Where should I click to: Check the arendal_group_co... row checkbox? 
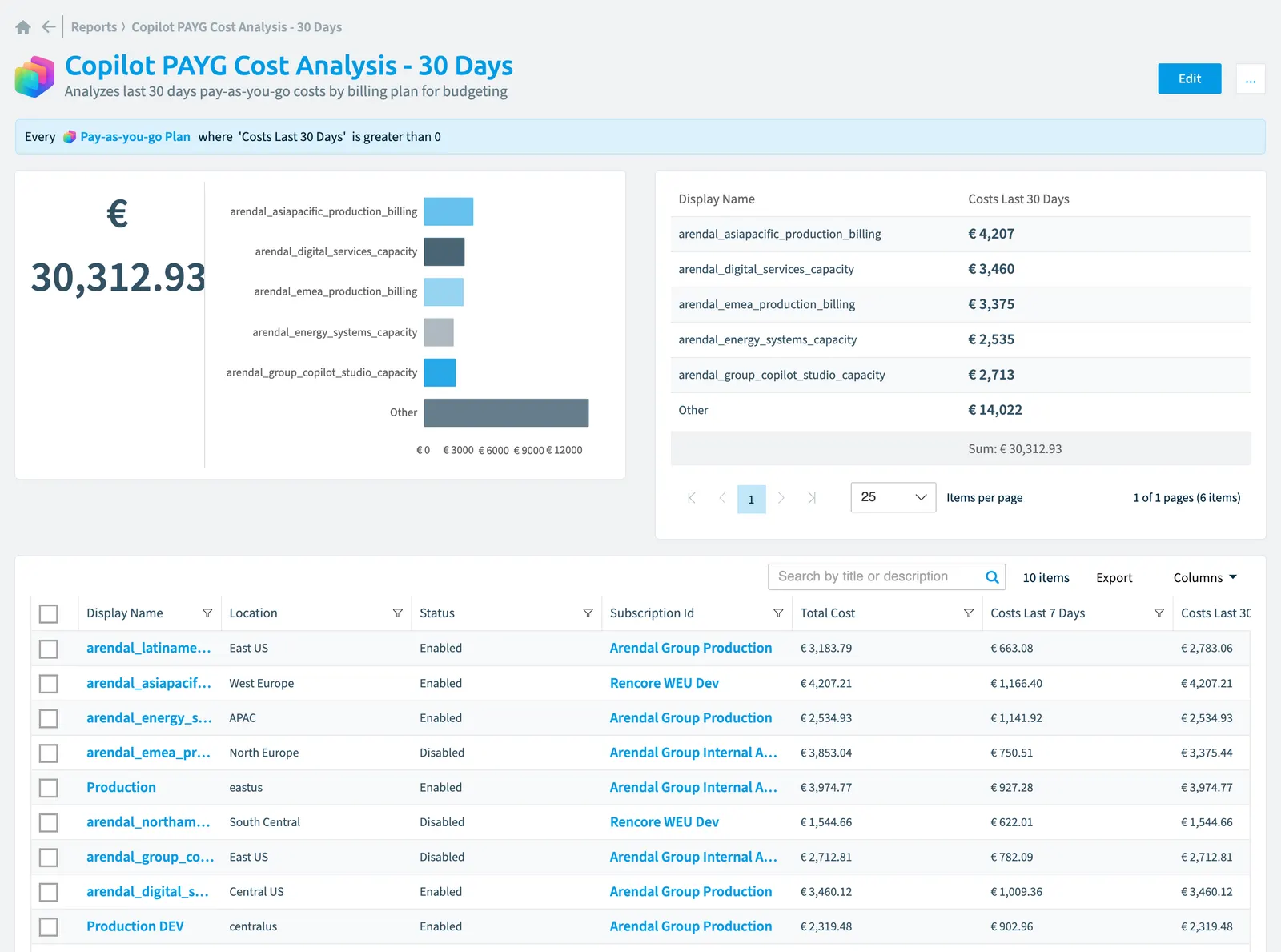(49, 858)
